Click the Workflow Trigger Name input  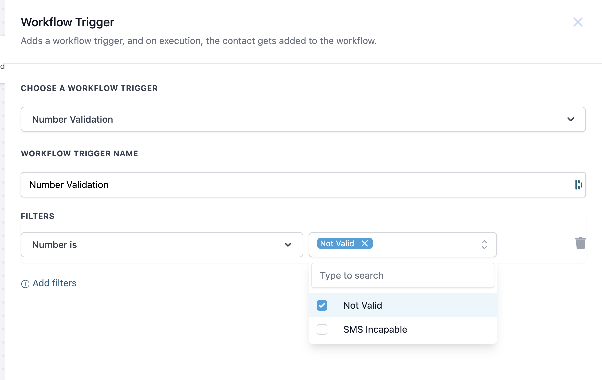[x=303, y=185]
